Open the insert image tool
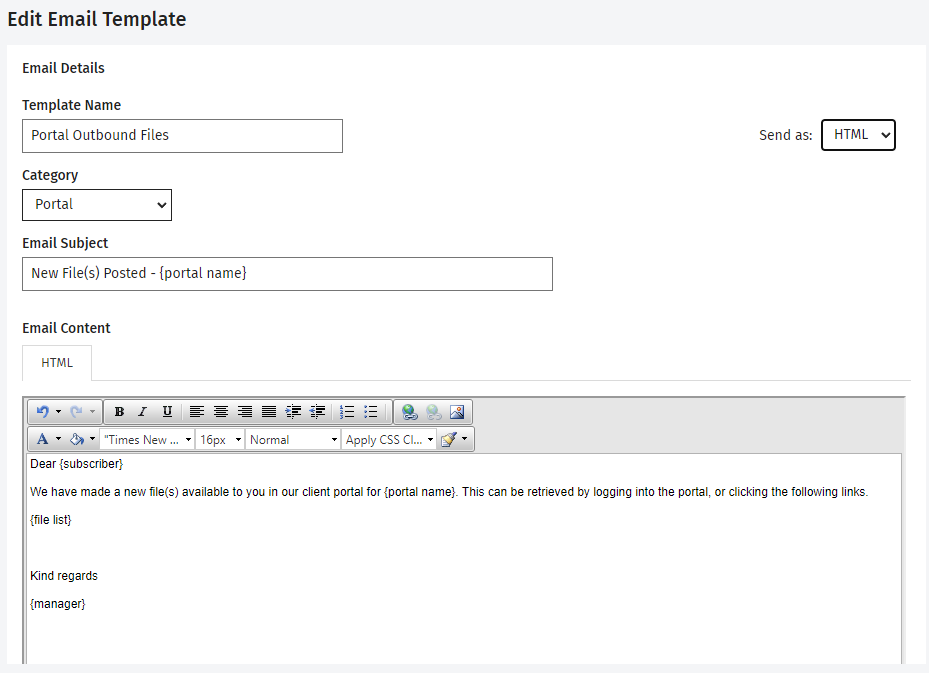Viewport: 929px width, 673px height. (x=457, y=412)
